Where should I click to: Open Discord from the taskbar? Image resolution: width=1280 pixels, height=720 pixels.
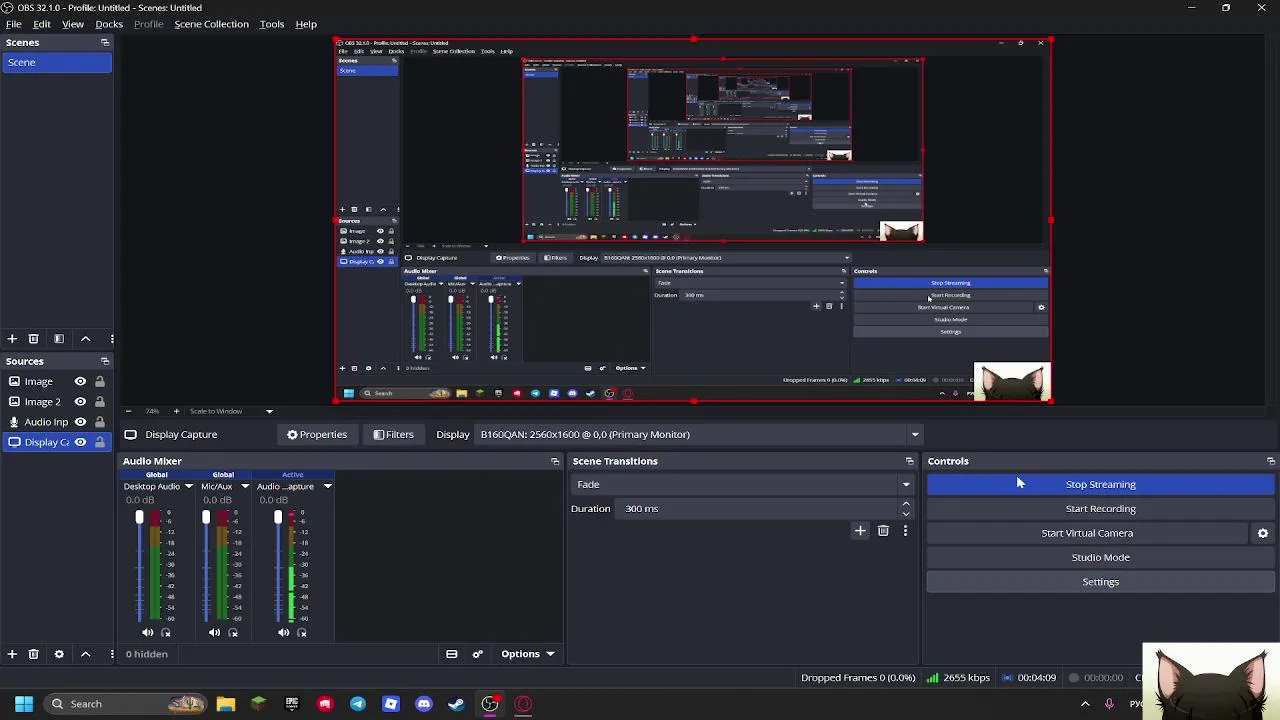424,704
